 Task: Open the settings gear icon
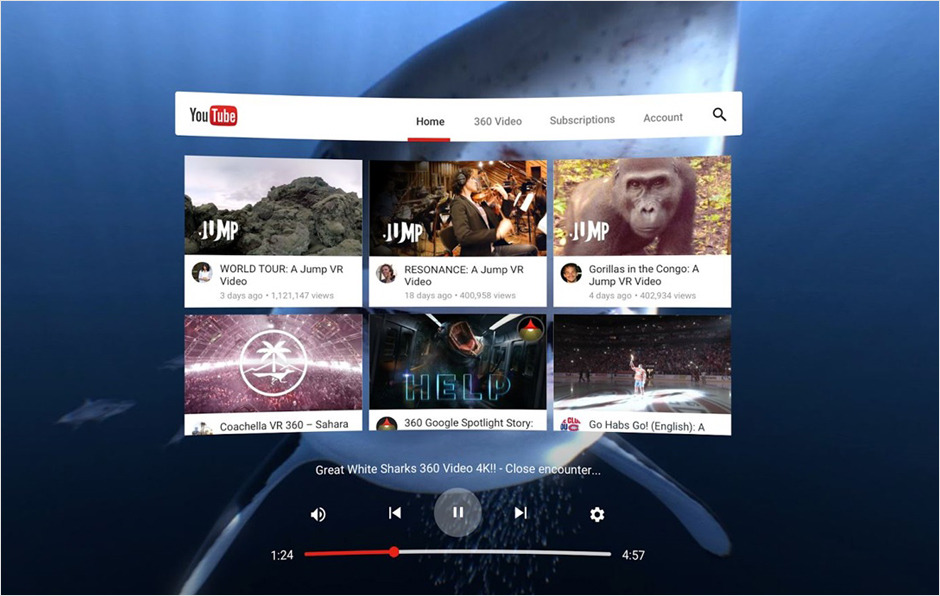click(x=597, y=514)
